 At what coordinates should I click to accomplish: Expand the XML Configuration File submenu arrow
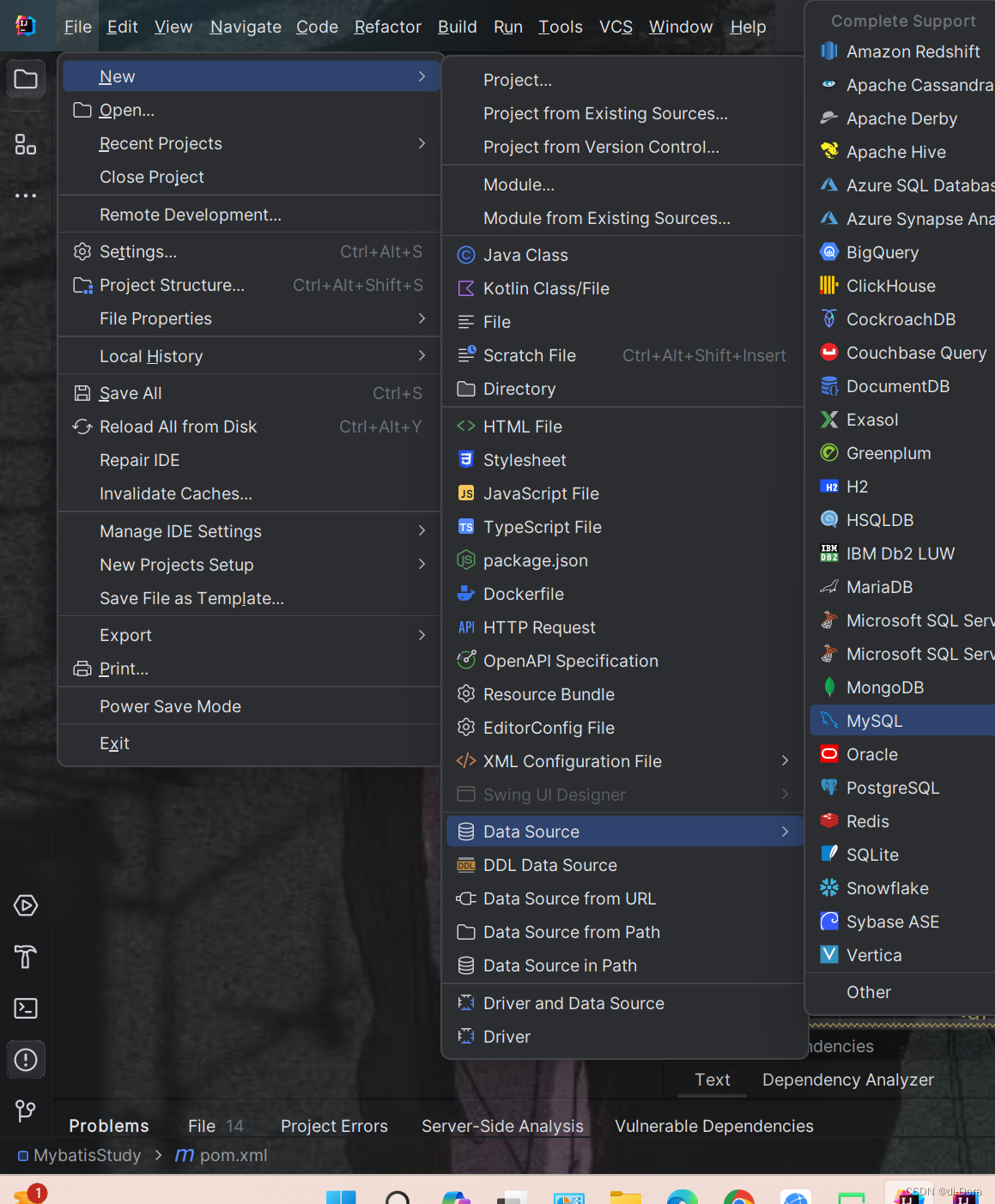tap(785, 760)
